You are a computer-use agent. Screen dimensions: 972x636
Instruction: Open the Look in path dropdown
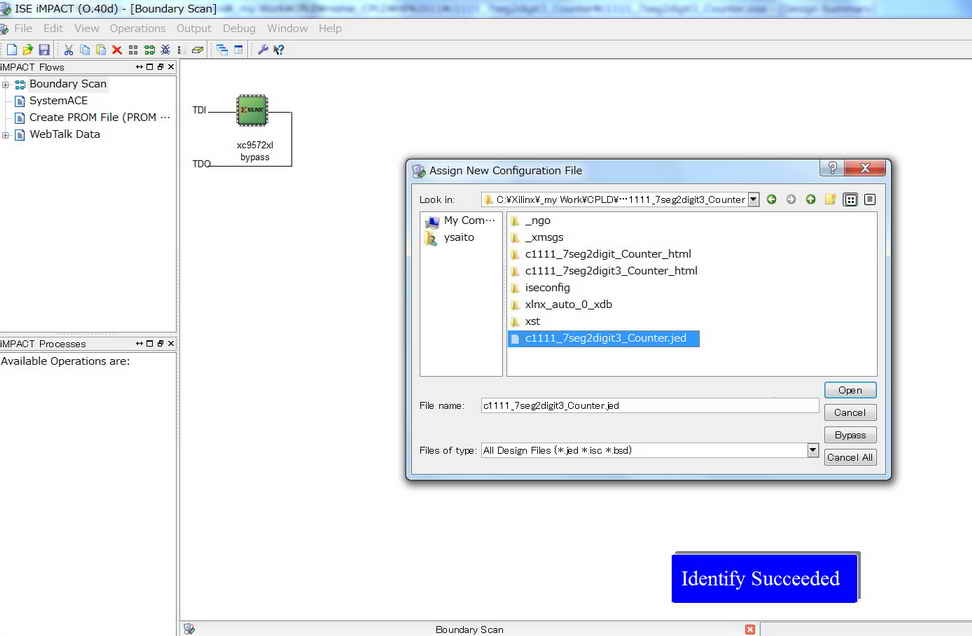click(x=754, y=200)
